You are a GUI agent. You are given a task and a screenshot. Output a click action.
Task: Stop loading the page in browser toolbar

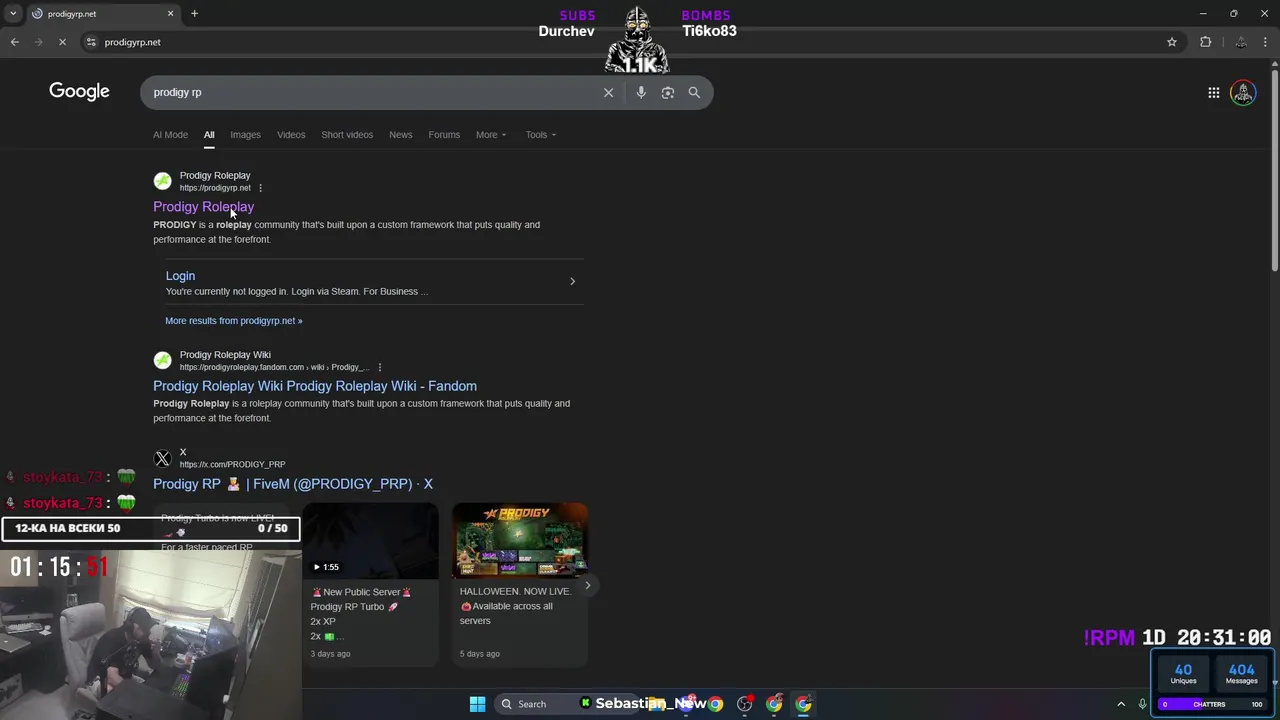pyautogui.click(x=62, y=42)
